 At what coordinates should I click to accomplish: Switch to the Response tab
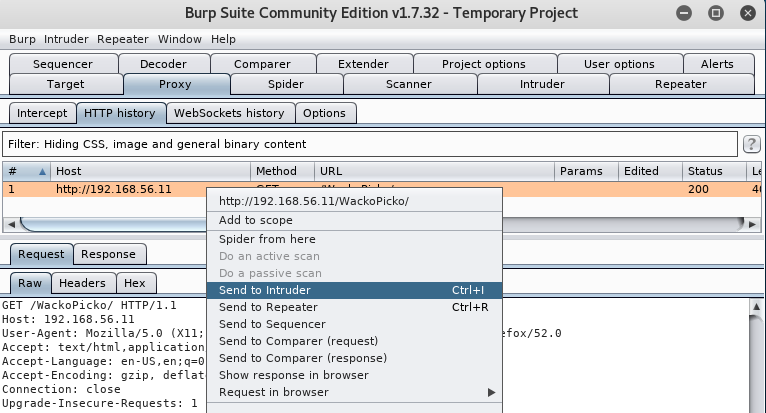pyautogui.click(x=109, y=255)
